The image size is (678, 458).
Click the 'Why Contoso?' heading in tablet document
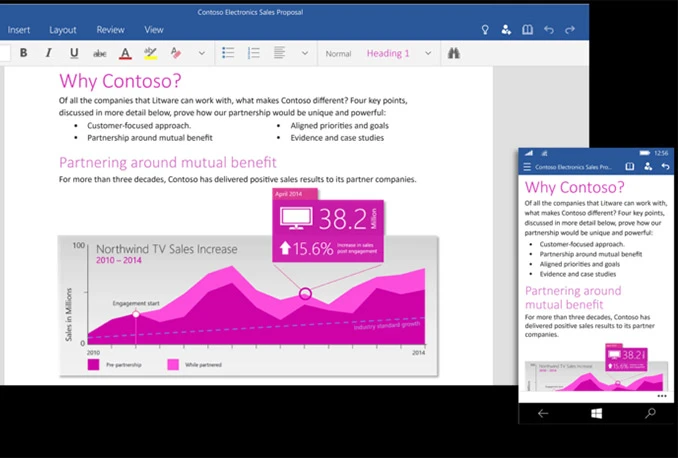[x=120, y=81]
